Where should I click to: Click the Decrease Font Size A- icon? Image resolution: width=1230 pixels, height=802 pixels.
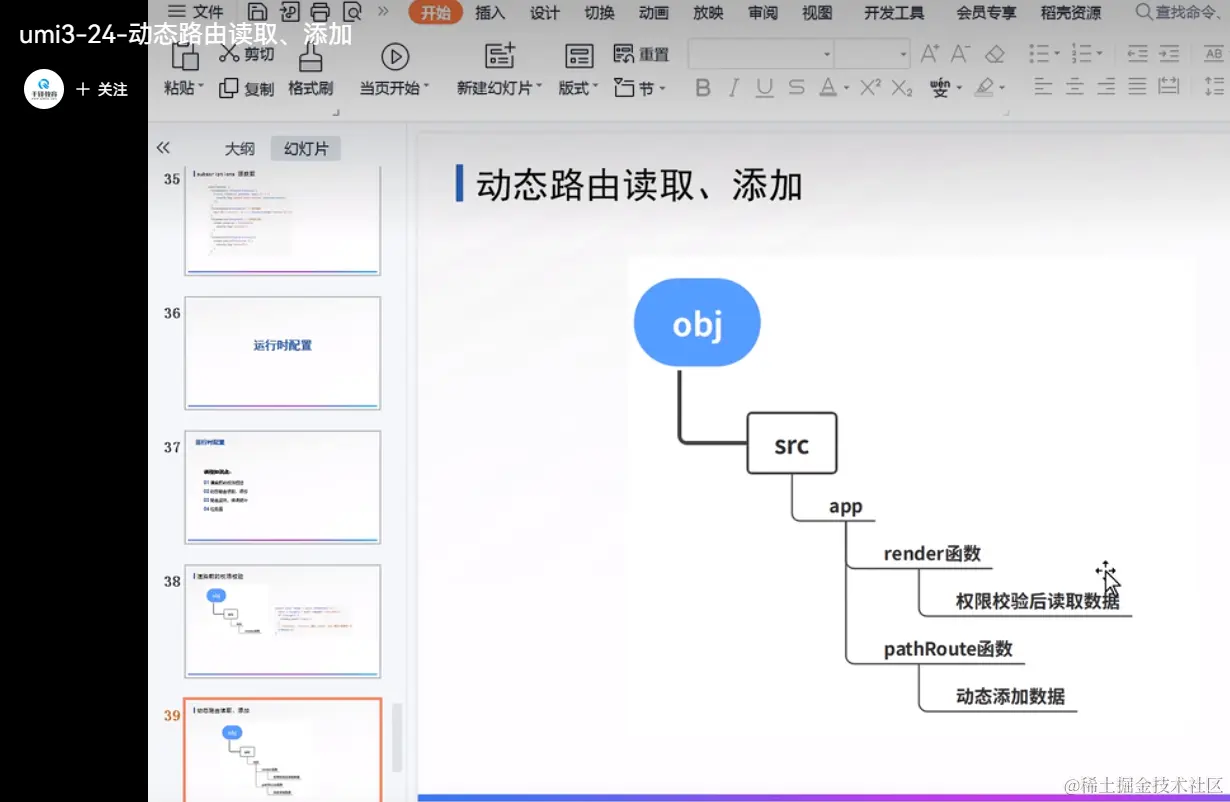click(961, 53)
